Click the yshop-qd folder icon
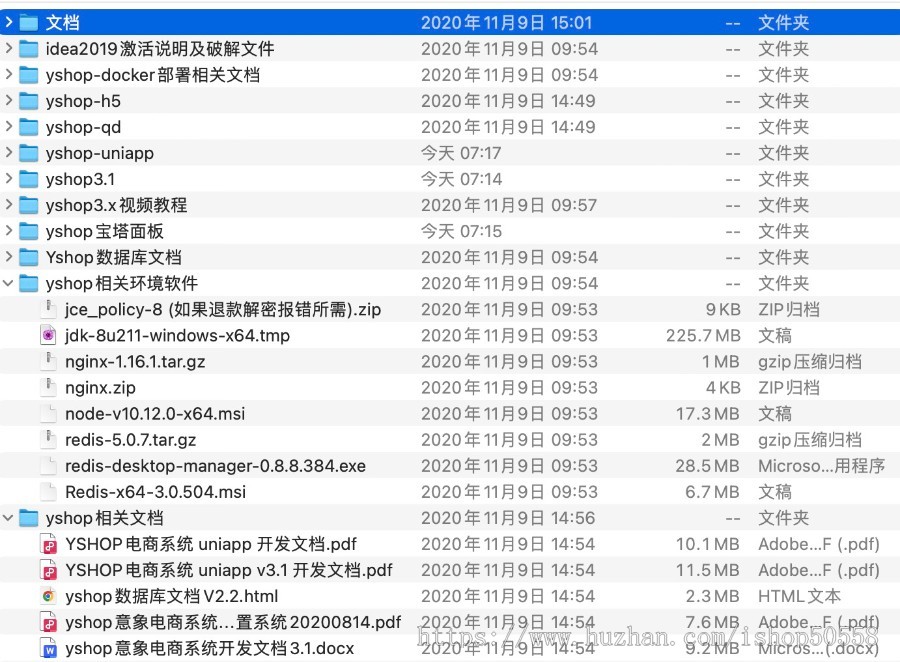This screenshot has height=662, width=900. click(x=29, y=127)
